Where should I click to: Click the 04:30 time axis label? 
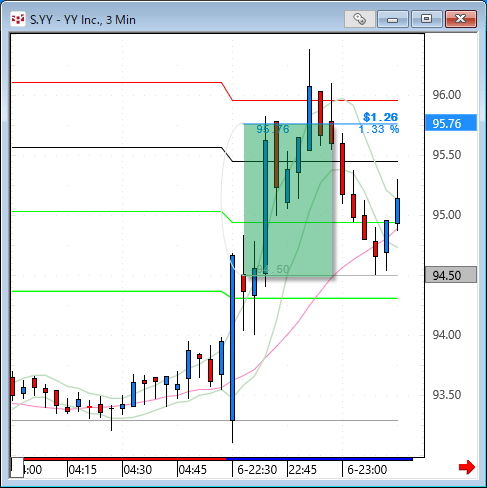point(137,470)
